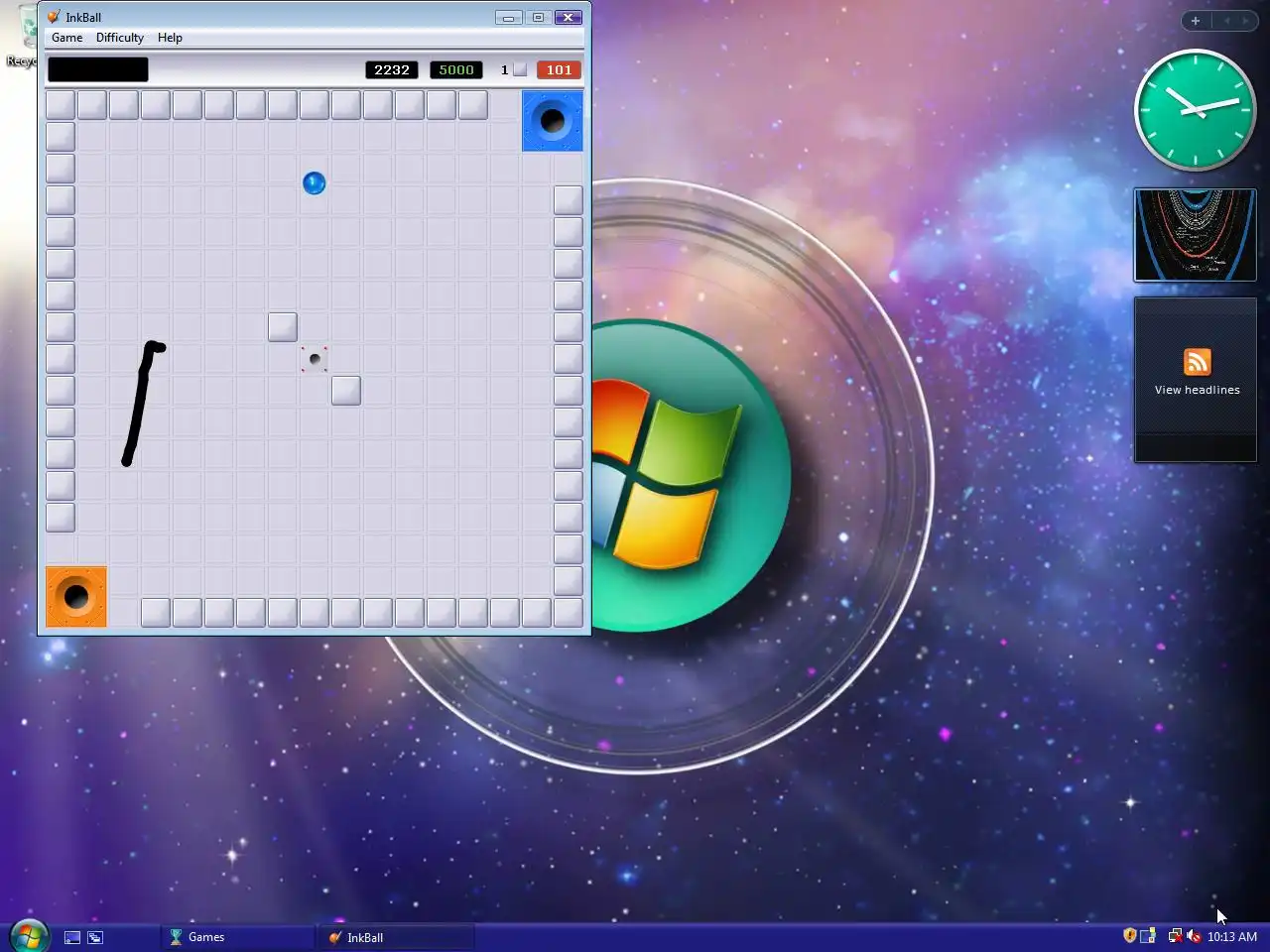Screen dimensions: 1270x952
Task: Click the black ink stroke on the board
Action: coord(140,404)
